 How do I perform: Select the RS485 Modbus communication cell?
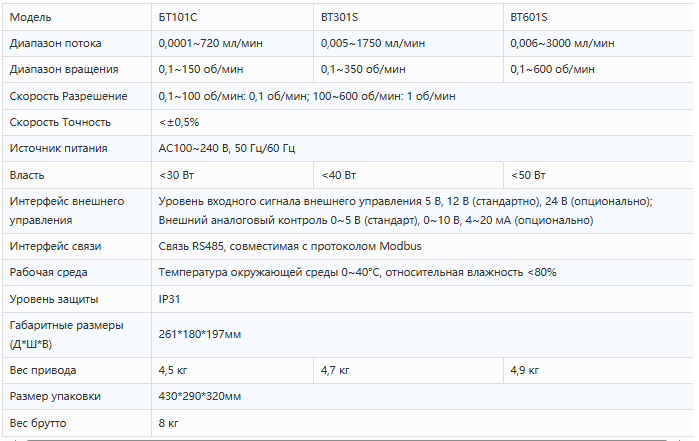point(424,246)
